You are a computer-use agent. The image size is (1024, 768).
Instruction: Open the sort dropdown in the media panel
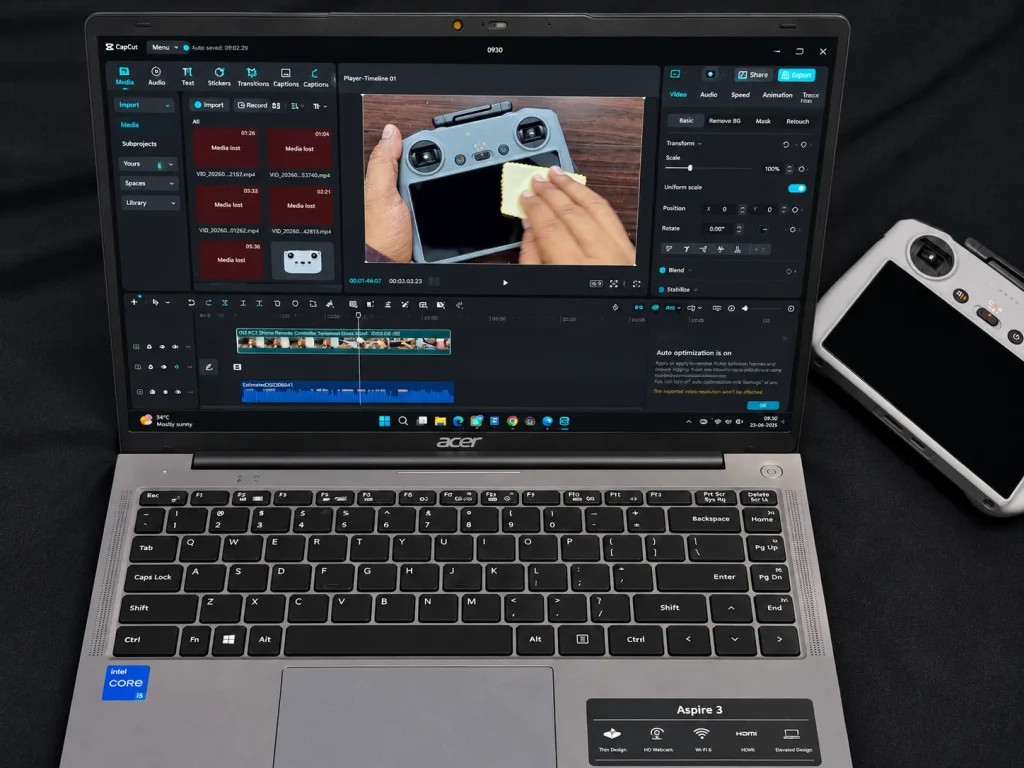pos(297,106)
